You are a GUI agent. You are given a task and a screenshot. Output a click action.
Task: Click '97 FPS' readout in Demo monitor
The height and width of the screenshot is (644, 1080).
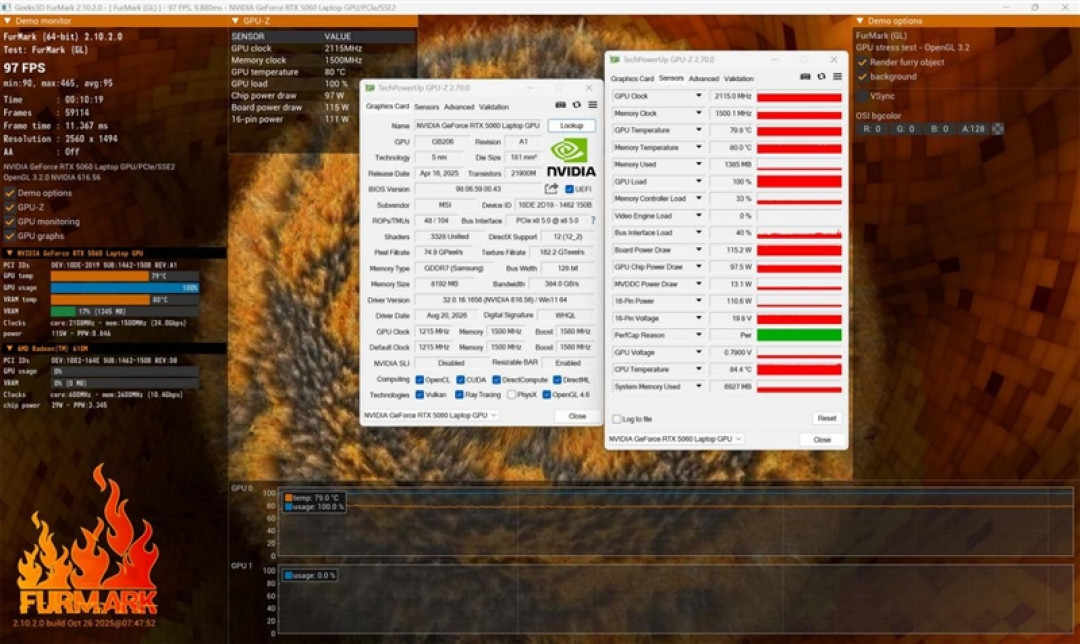pyautogui.click(x=25, y=67)
